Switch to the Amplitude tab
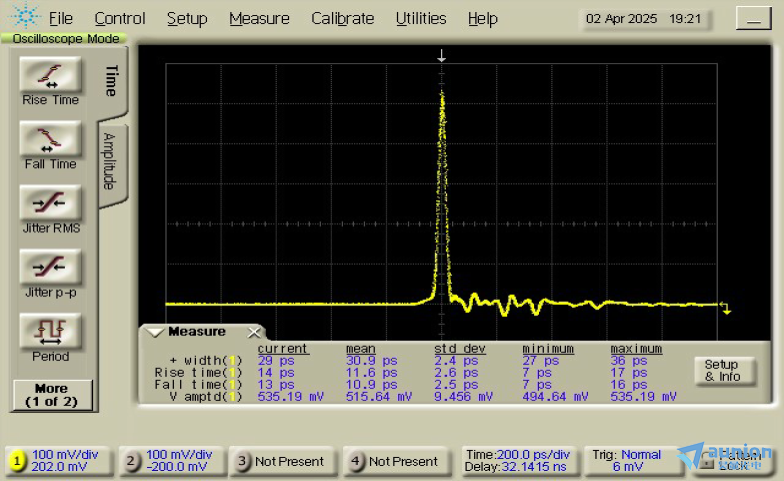784x481 pixels. [111, 160]
